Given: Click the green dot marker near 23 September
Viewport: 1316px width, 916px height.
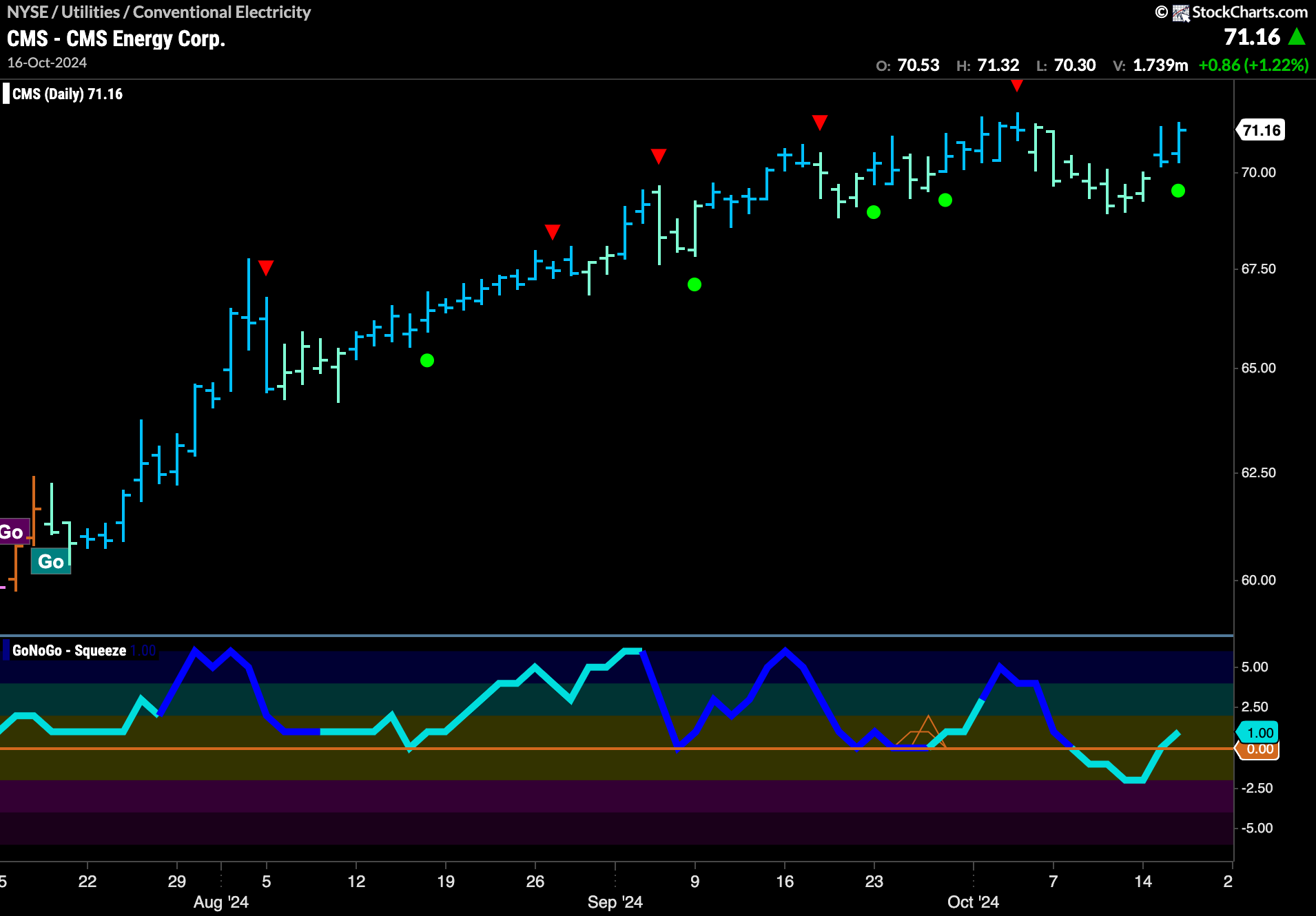Looking at the screenshot, I should coord(874,212).
